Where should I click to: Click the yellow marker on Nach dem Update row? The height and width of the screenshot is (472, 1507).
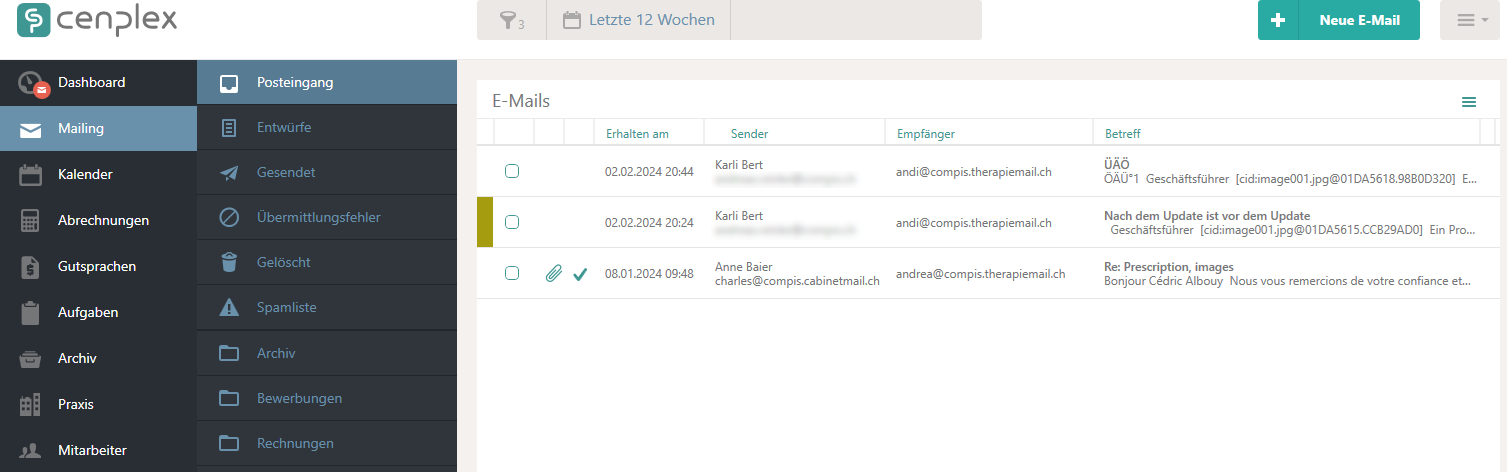(485, 222)
